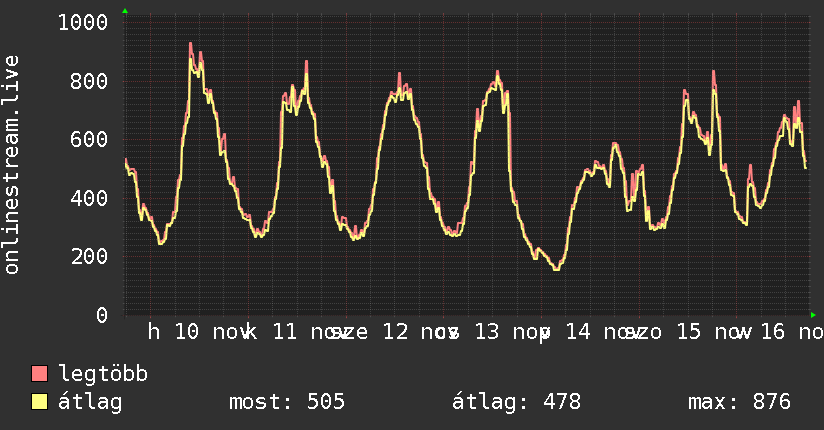This screenshot has height=430, width=824.
Task: Click the 600 y-axis label
Action: 89,139
